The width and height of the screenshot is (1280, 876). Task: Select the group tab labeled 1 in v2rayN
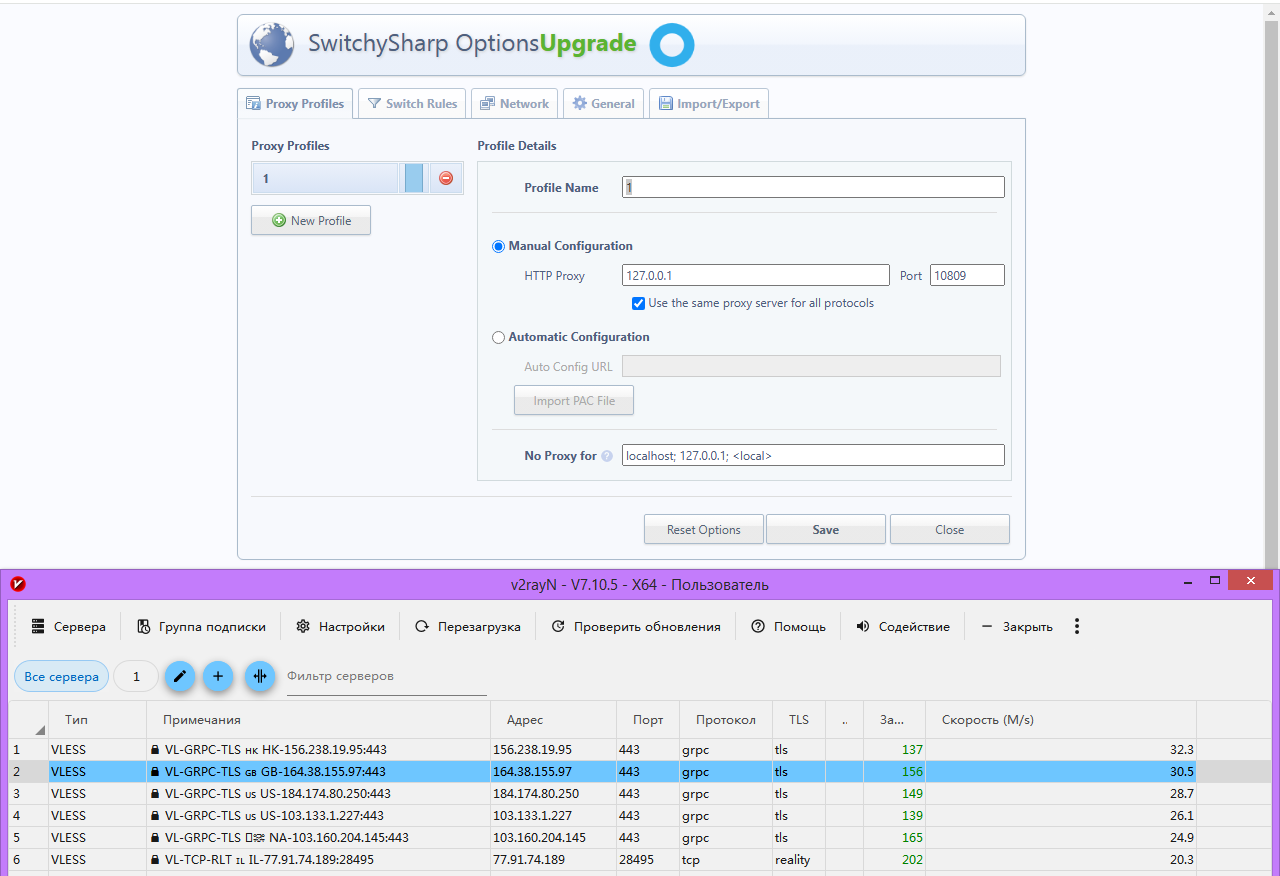pyautogui.click(x=137, y=677)
